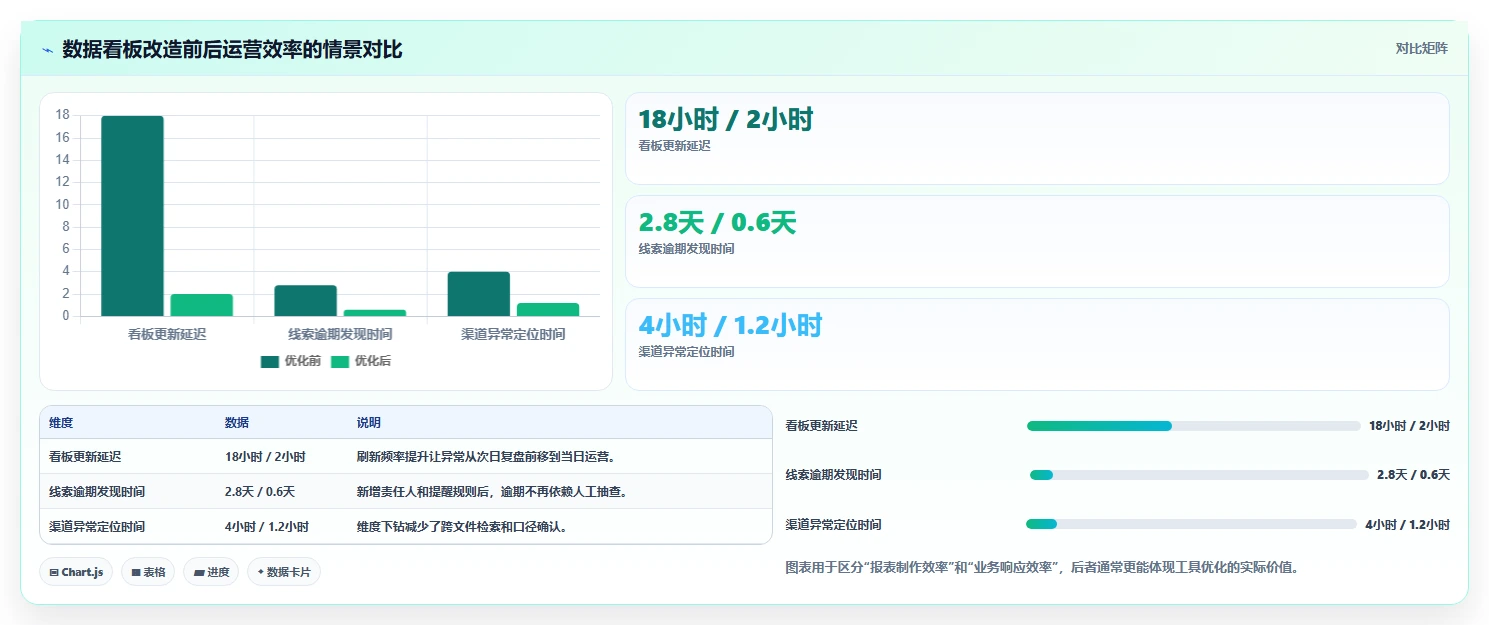Click the 说明 column header

[x=369, y=423]
